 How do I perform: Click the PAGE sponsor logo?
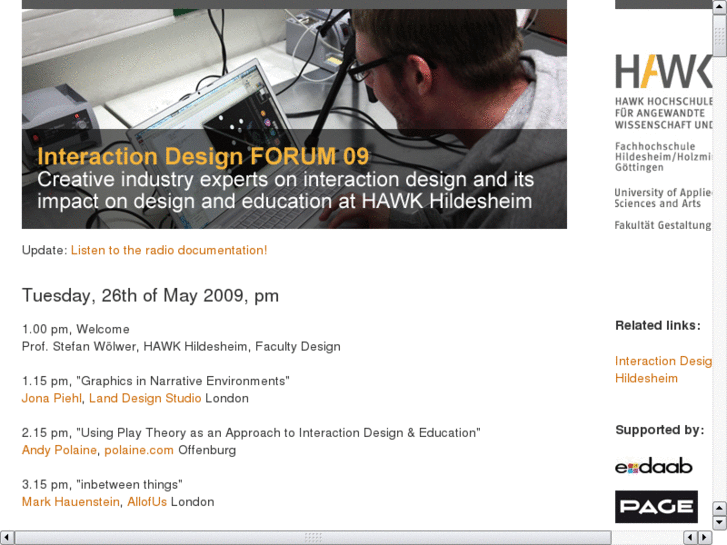point(656,507)
